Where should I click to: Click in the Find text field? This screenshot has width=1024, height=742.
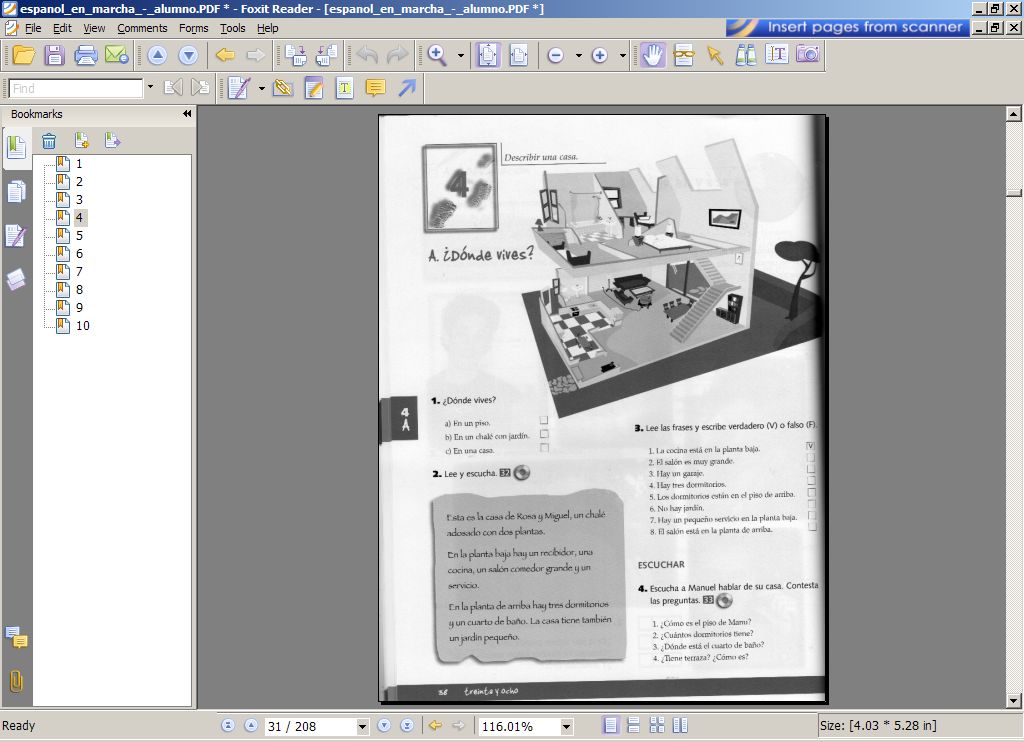pyautogui.click(x=75, y=89)
